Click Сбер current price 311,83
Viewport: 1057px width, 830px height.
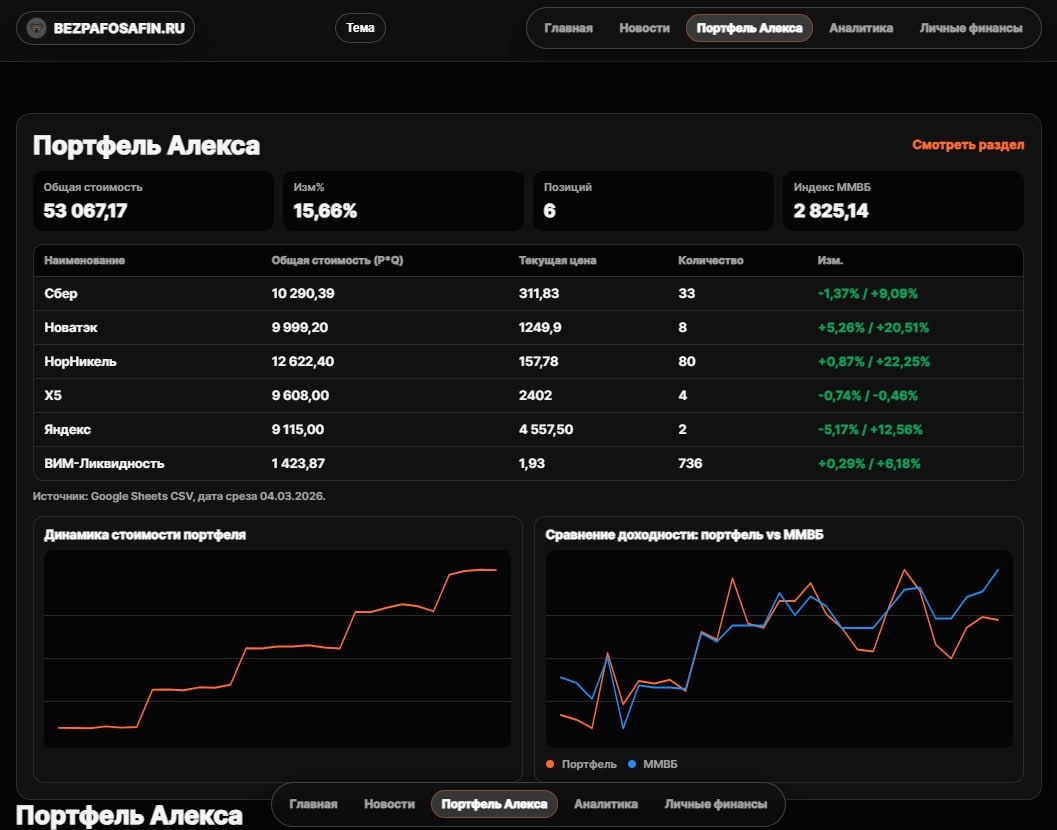pyautogui.click(x=539, y=293)
